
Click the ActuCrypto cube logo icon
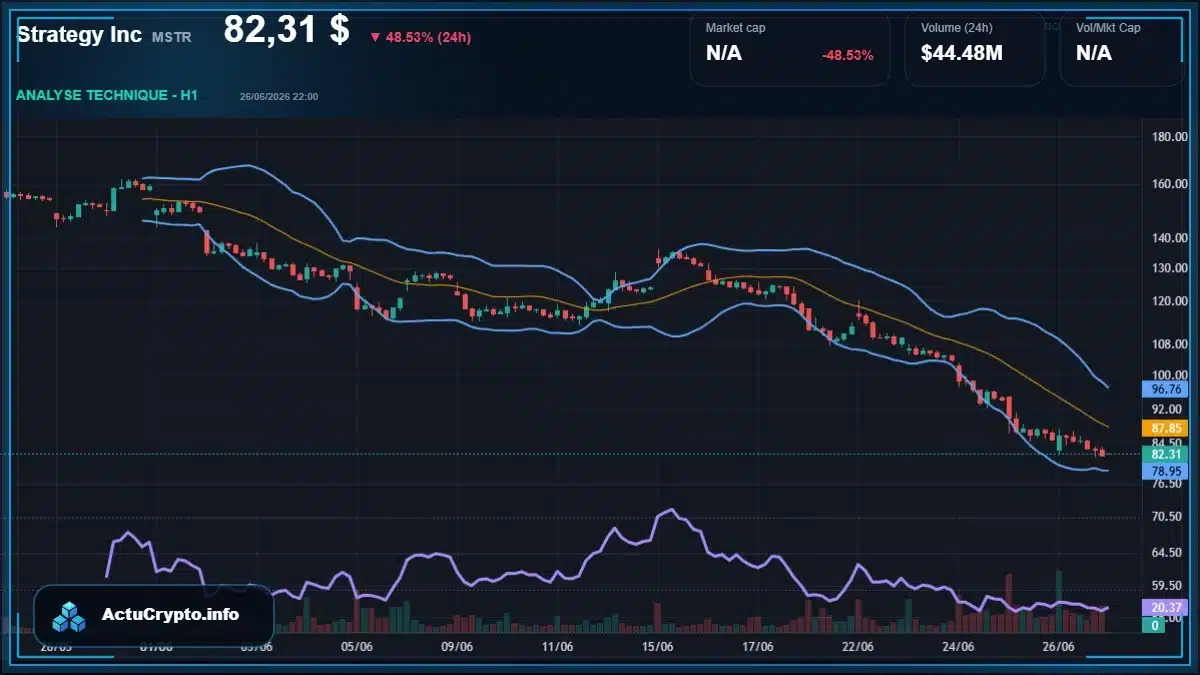pyautogui.click(x=70, y=616)
